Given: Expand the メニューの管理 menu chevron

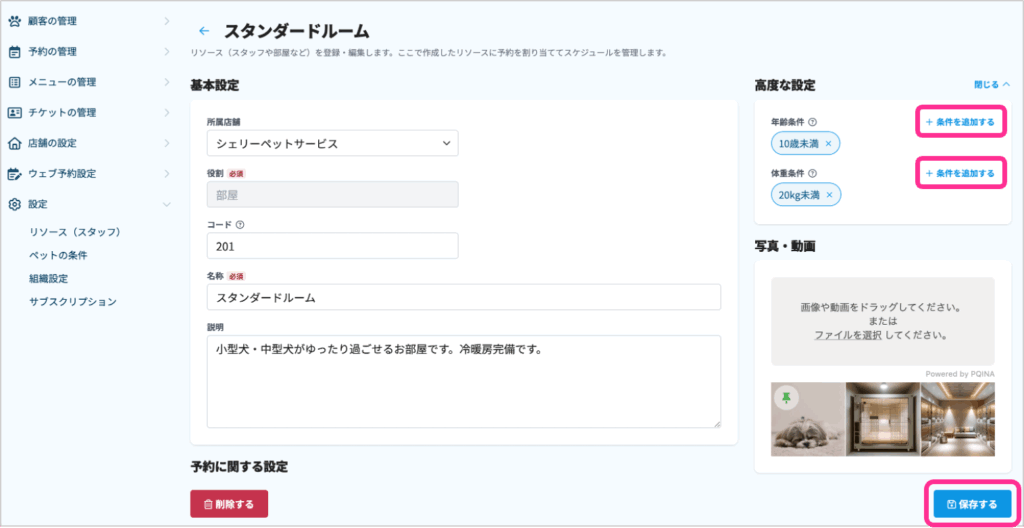Looking at the screenshot, I should coord(167,82).
